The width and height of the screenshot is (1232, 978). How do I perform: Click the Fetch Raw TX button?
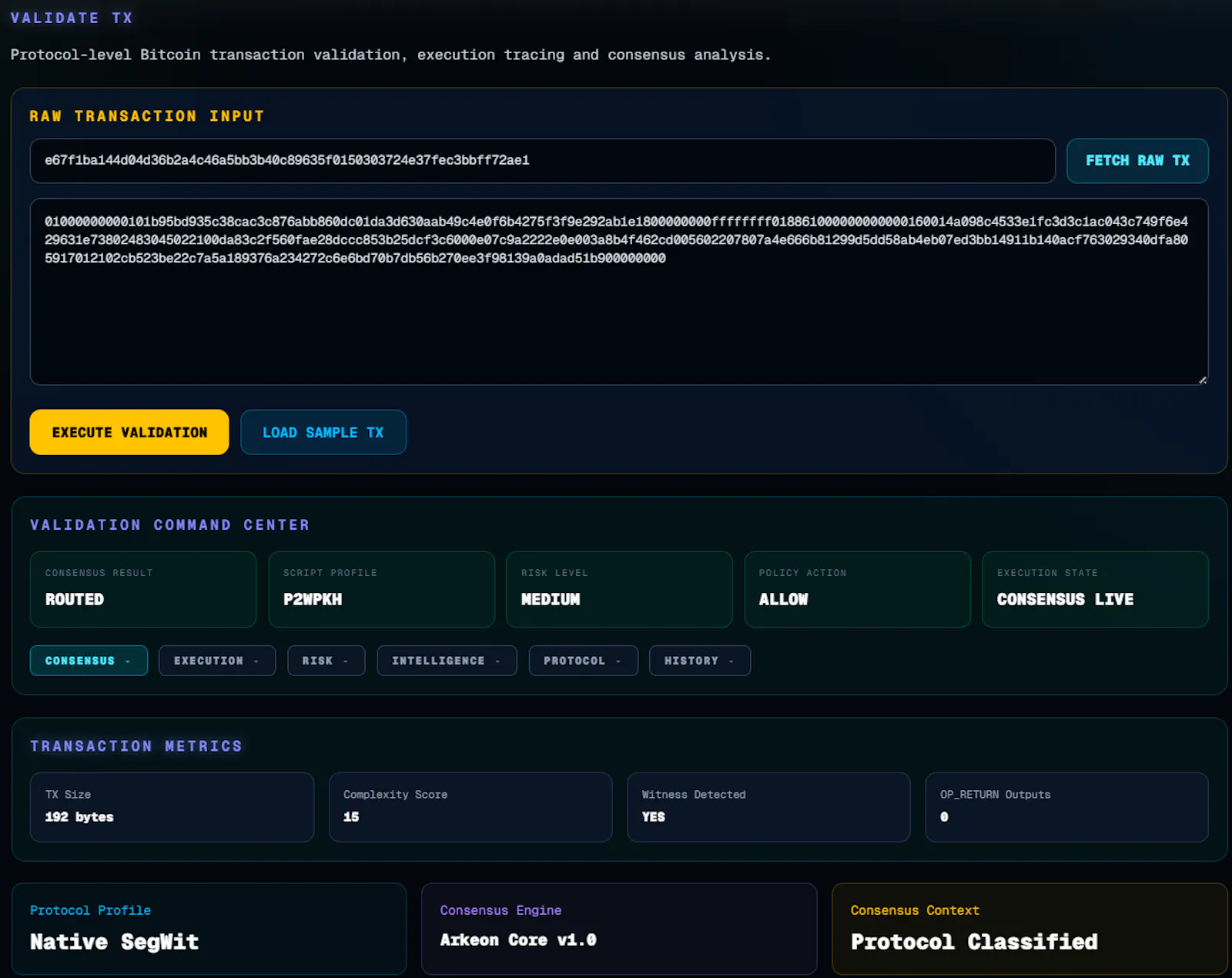coord(1137,161)
